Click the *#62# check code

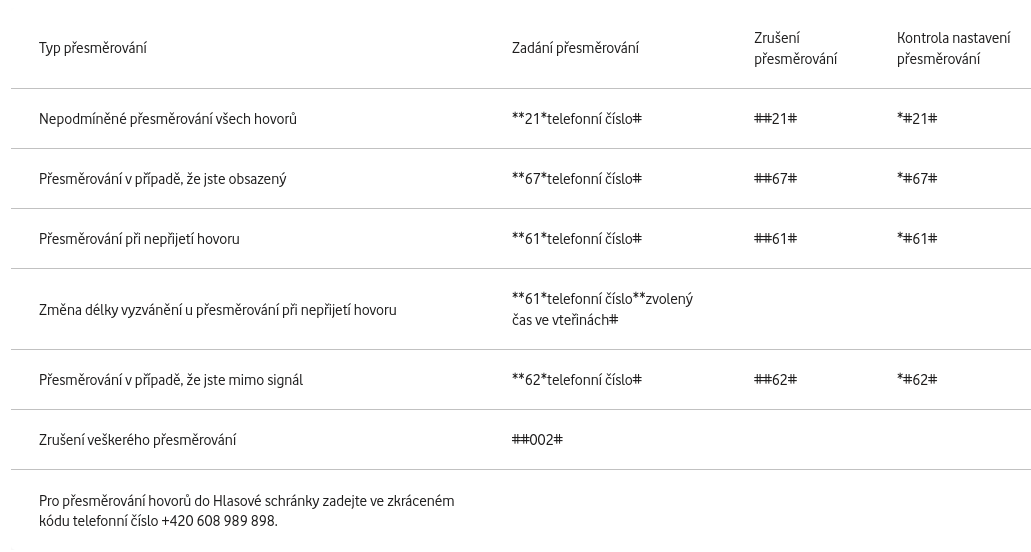click(x=917, y=380)
